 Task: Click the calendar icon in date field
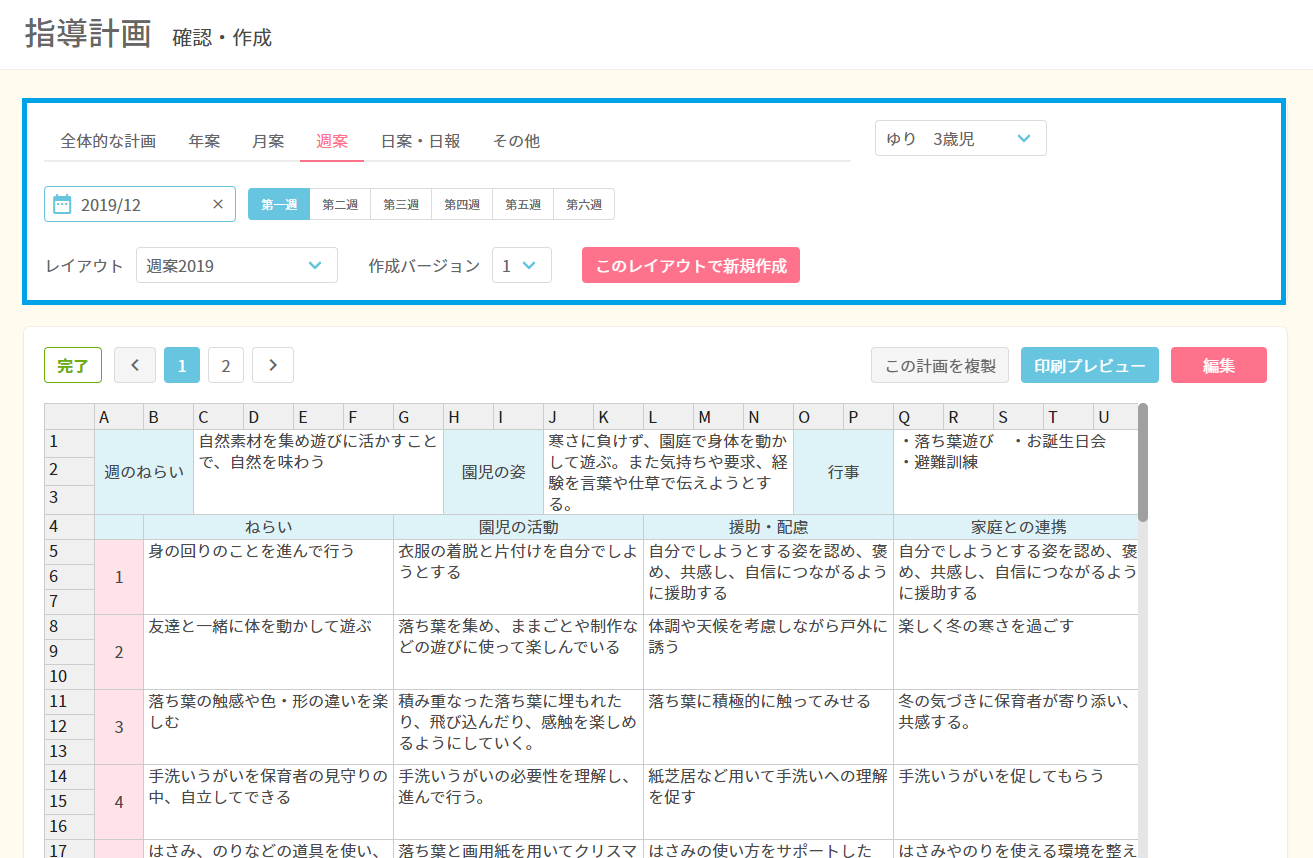(62, 204)
